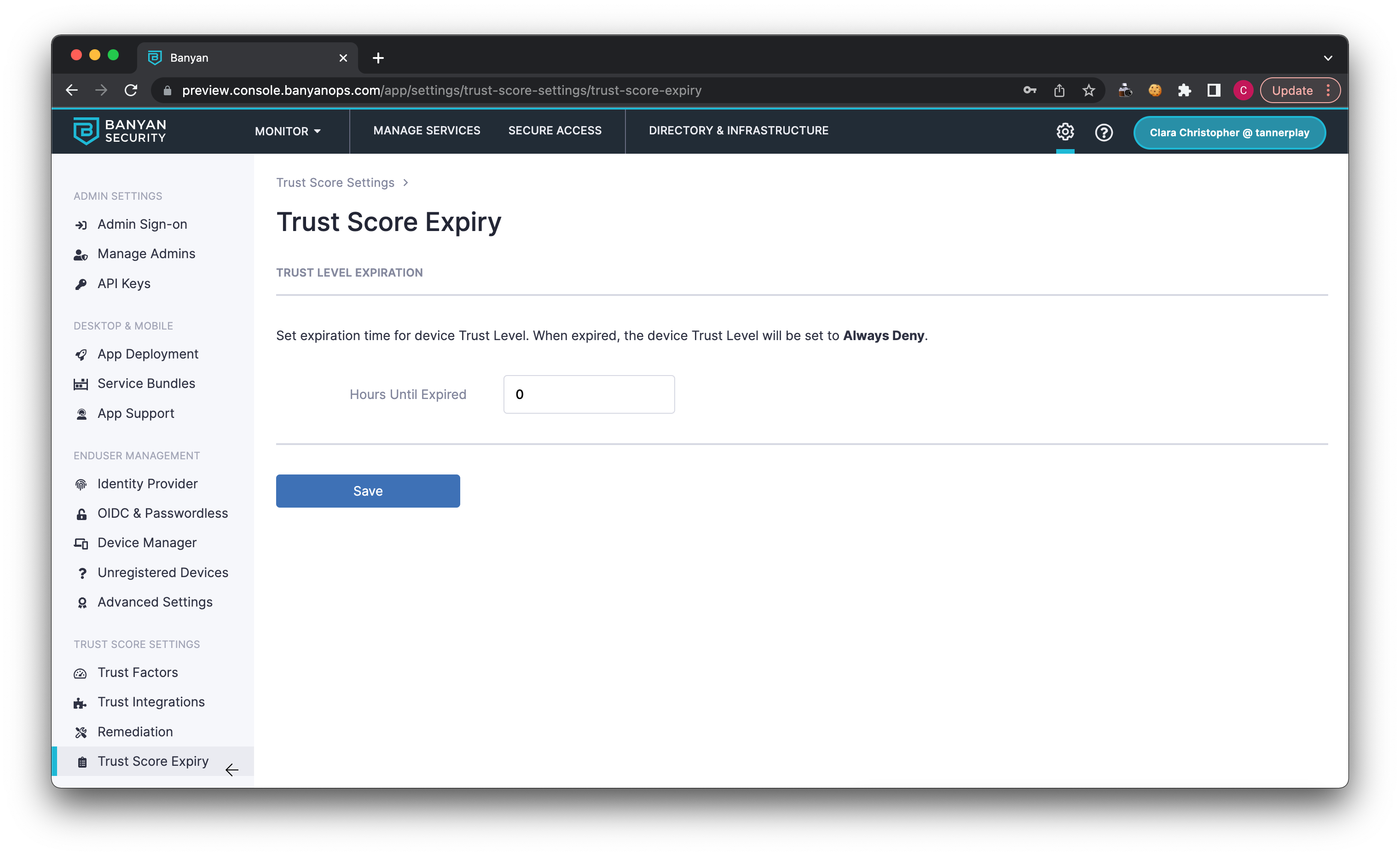Click the help question mark icon
Image resolution: width=1400 pixels, height=856 pixels.
1104,133
